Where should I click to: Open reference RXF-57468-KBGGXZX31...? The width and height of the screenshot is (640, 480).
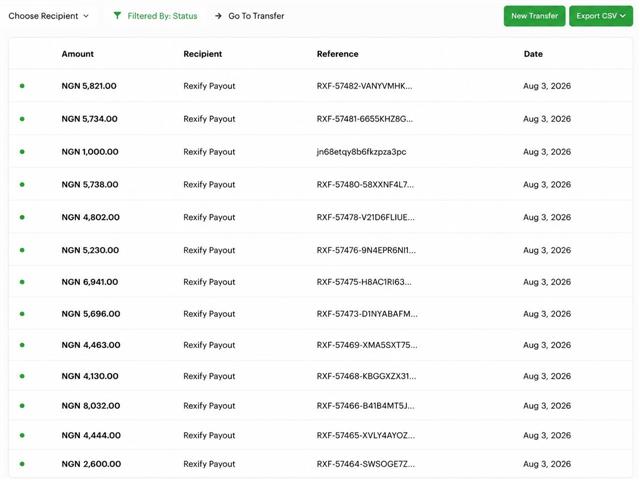(x=367, y=376)
